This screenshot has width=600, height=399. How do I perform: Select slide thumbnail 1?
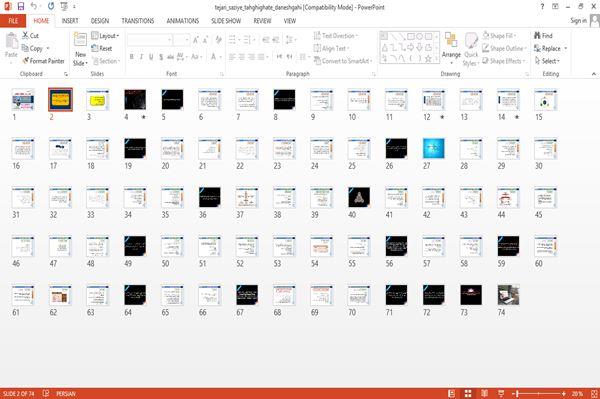coord(23,100)
